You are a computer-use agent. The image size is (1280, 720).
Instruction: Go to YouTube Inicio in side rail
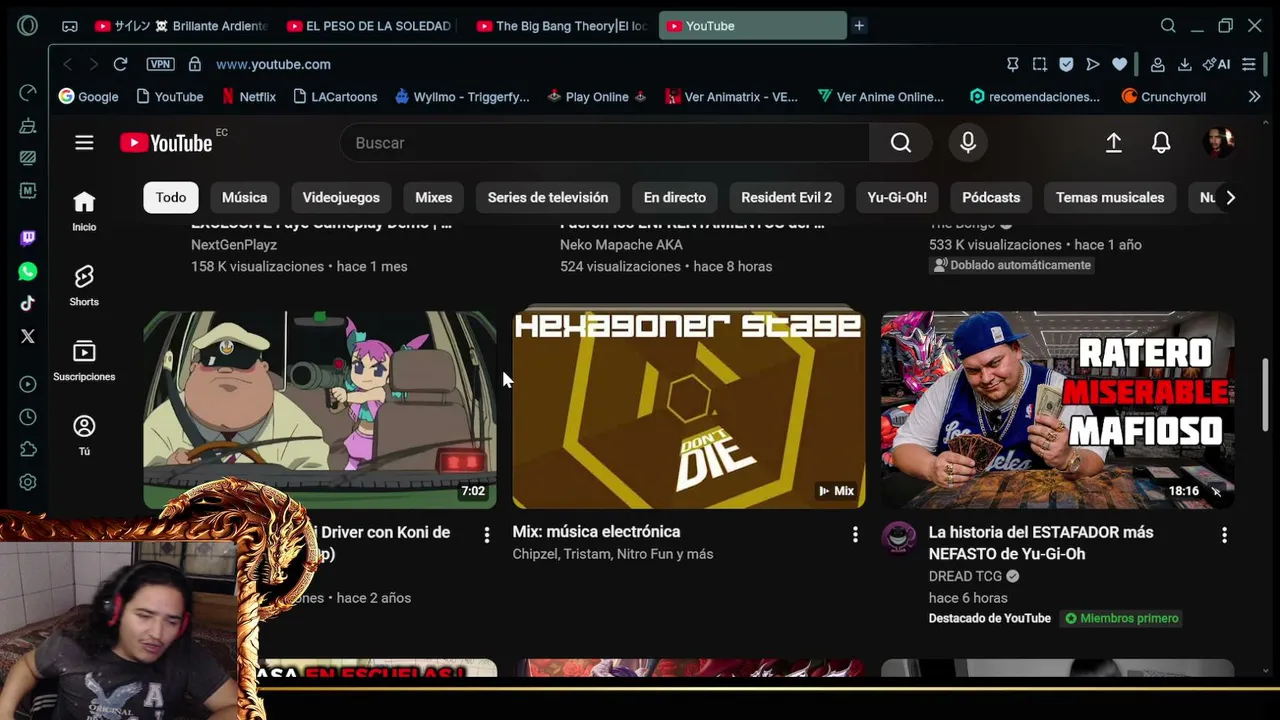tap(84, 211)
